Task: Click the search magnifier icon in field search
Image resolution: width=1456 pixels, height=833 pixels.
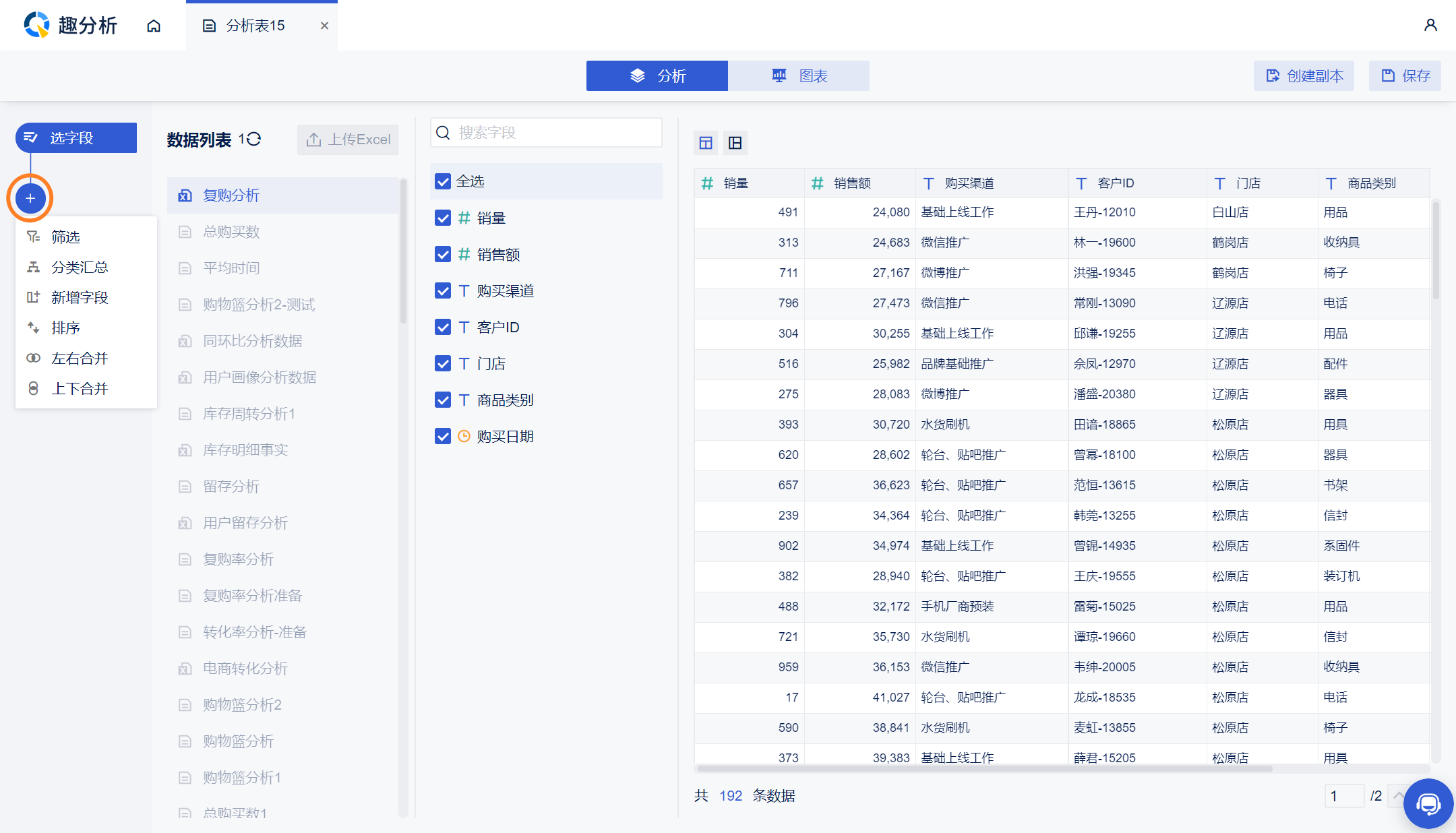Action: click(444, 133)
